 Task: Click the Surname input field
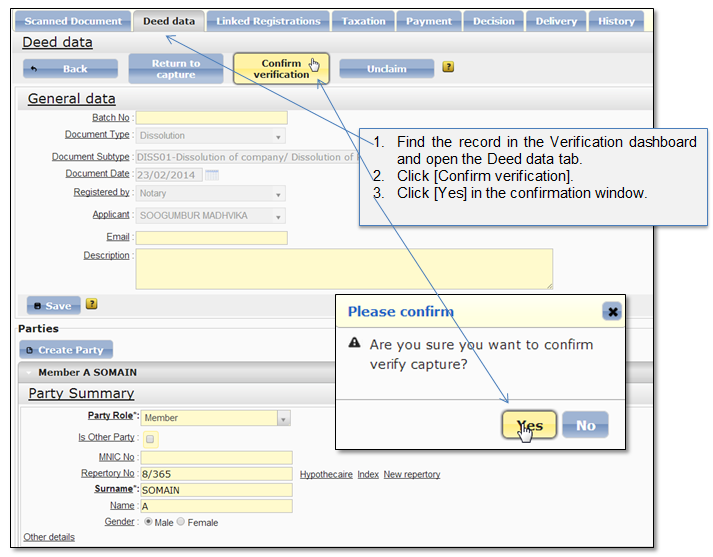(216, 490)
